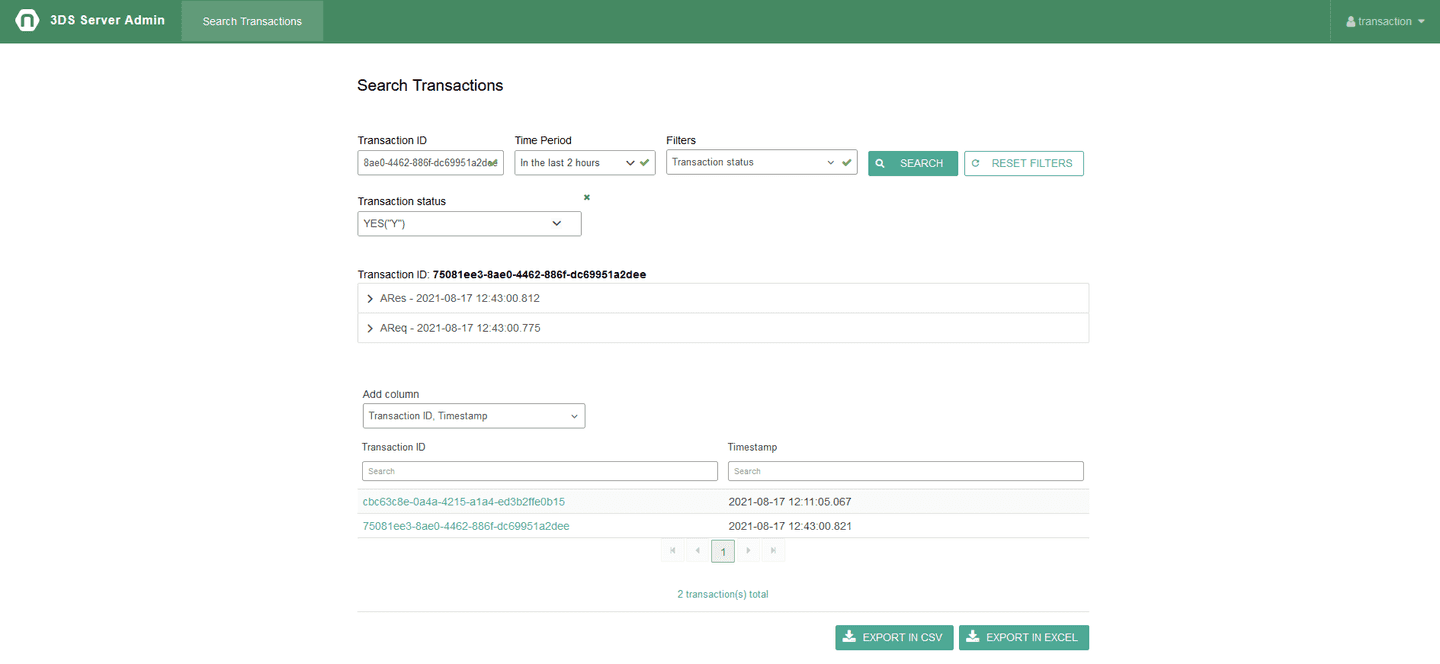
Task: Click the 2 transaction(s) total link
Action: 722,593
